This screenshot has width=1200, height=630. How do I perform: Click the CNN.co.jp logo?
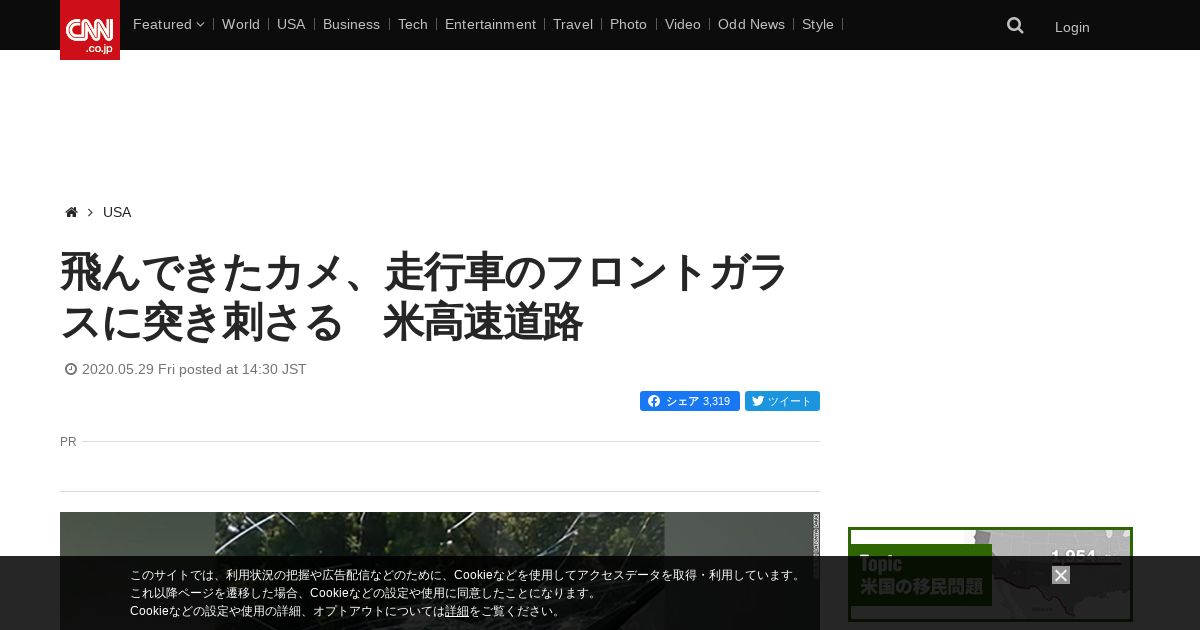pos(90,30)
